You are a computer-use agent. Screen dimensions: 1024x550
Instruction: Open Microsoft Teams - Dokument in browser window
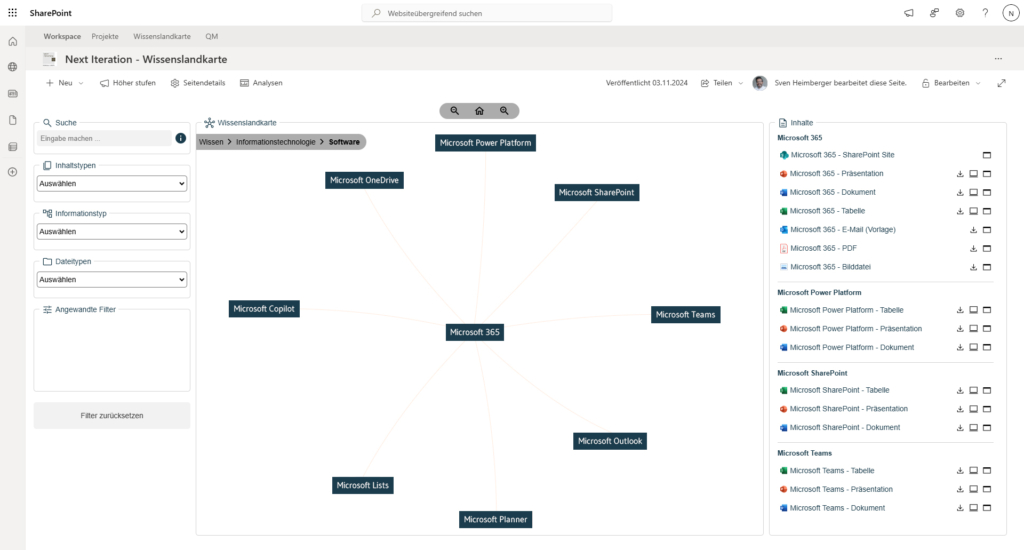[x=987, y=508]
